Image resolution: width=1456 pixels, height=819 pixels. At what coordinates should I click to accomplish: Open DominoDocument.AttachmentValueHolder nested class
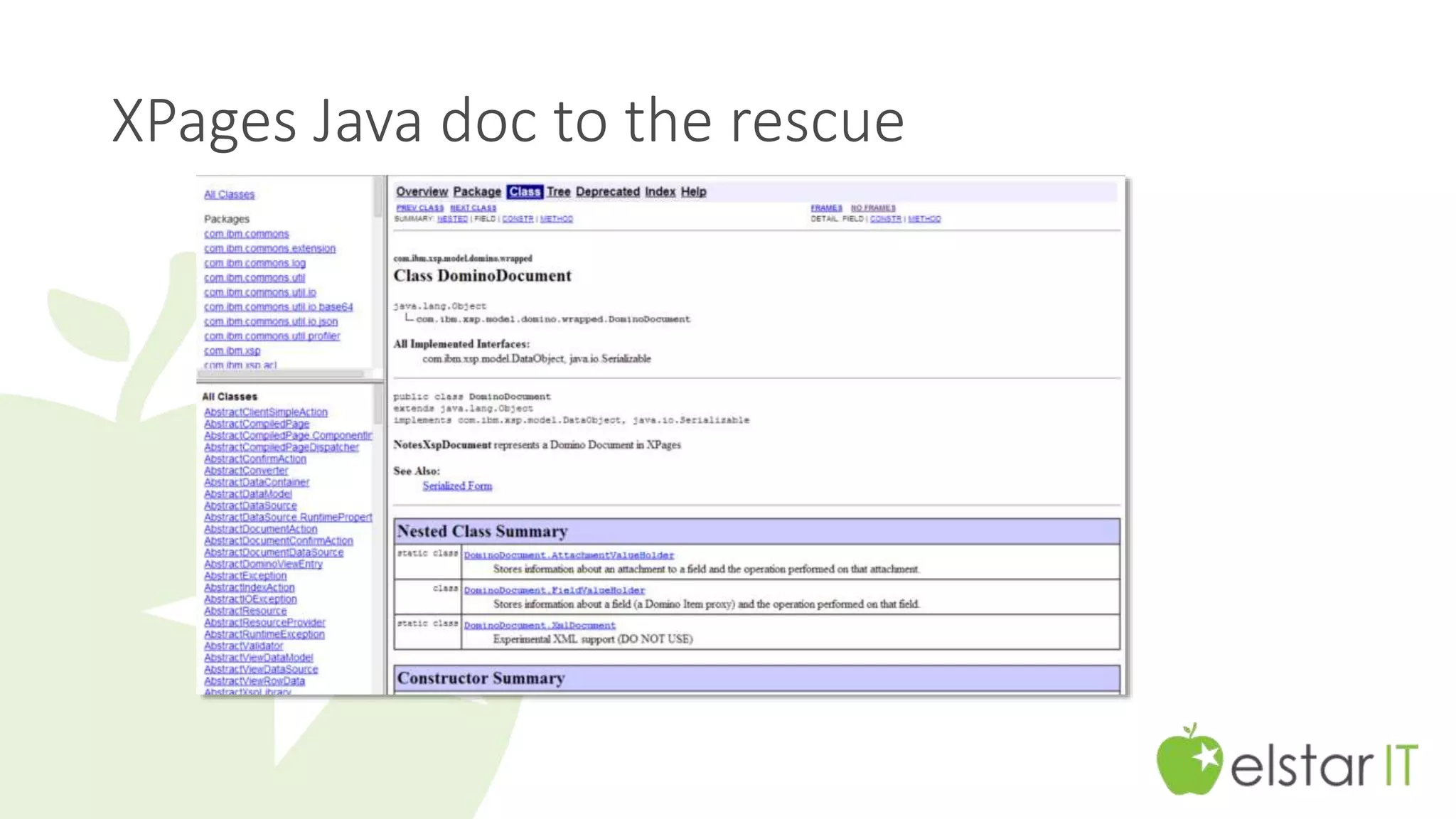click(569, 555)
